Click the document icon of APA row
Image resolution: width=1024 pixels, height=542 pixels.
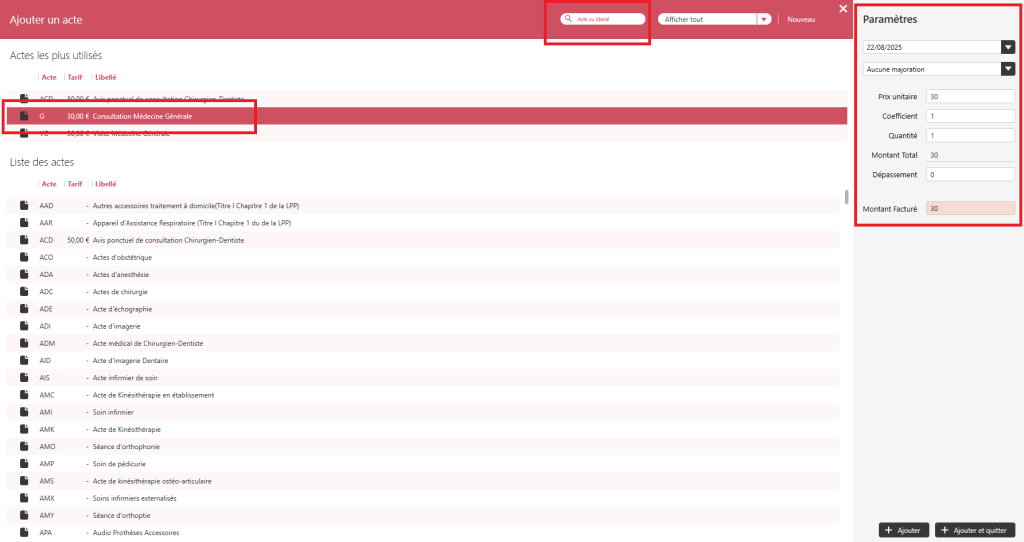(x=24, y=533)
